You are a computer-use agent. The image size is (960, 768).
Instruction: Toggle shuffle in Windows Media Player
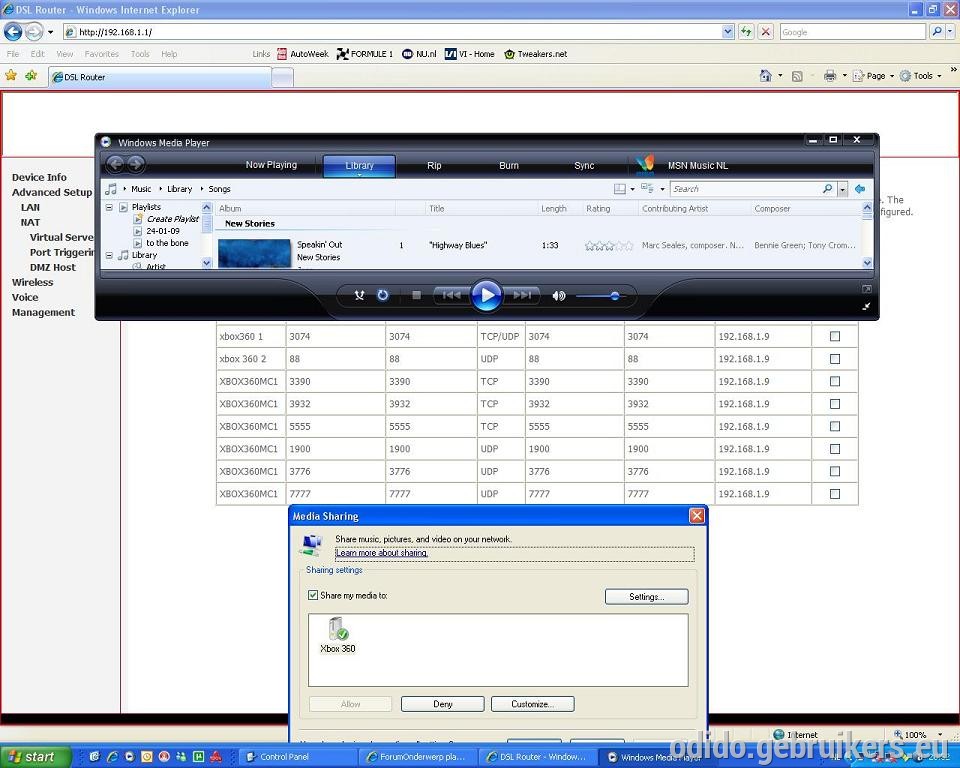[x=359, y=296]
